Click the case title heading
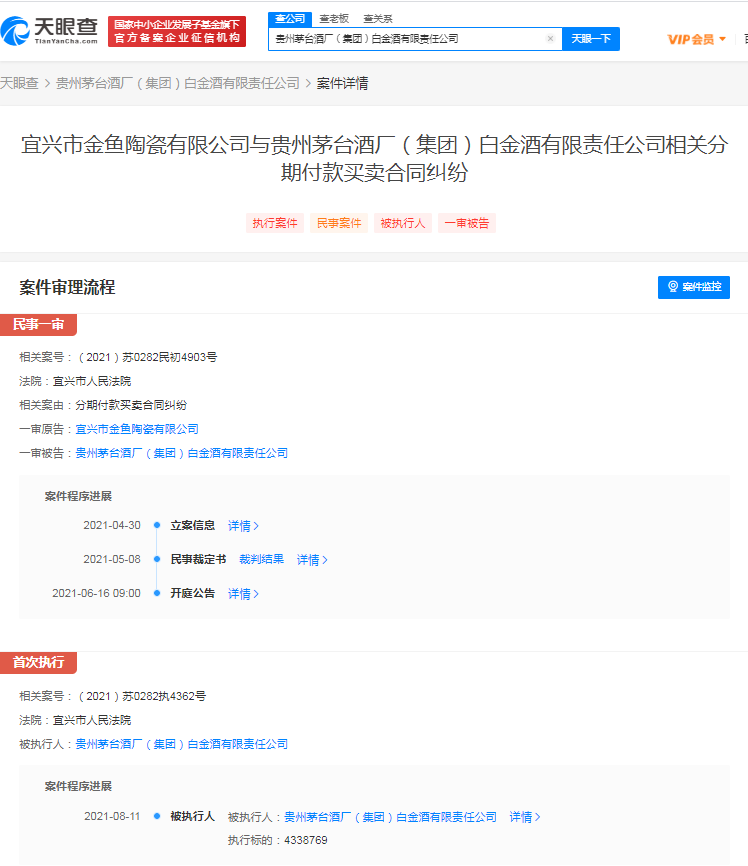The width and height of the screenshot is (748, 866). 374,159
